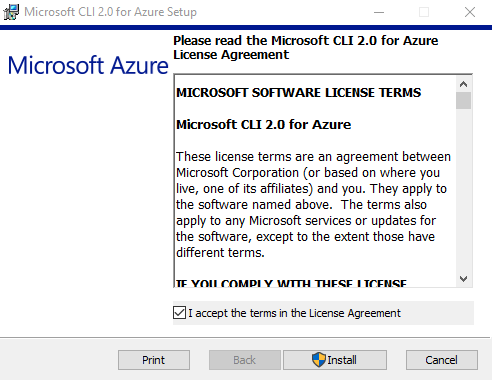This screenshot has width=492, height=380.
Task: Click the window title 'Microsoft CLI 2.0 for Azure Setup'
Action: click(x=110, y=12)
